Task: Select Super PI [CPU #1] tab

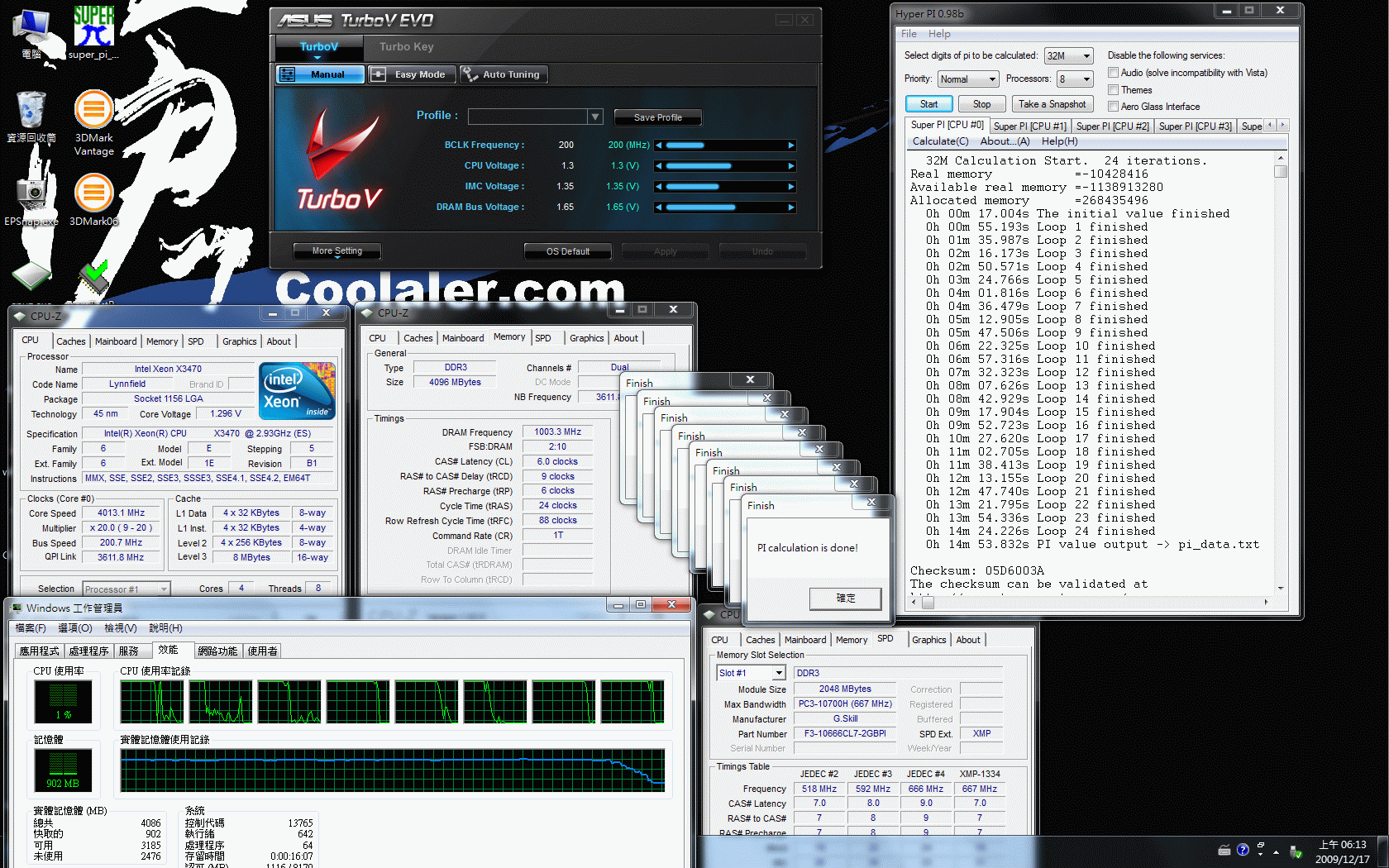Action: (1029, 126)
